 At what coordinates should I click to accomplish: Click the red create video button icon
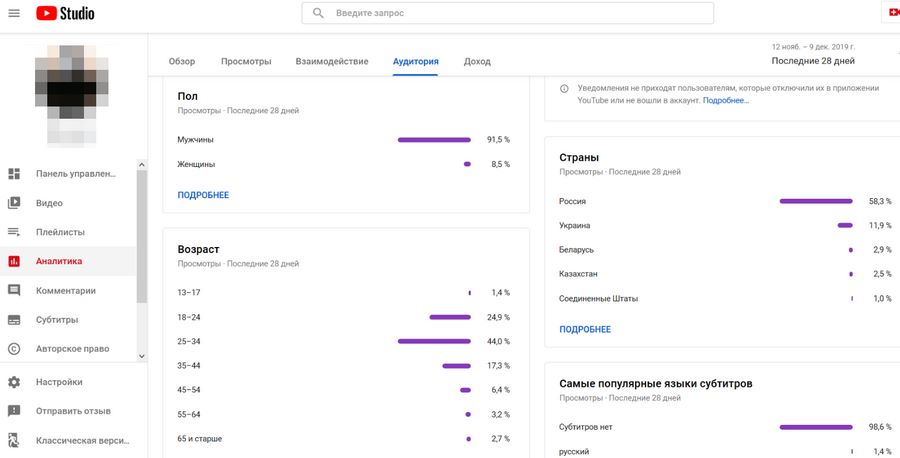coord(893,13)
